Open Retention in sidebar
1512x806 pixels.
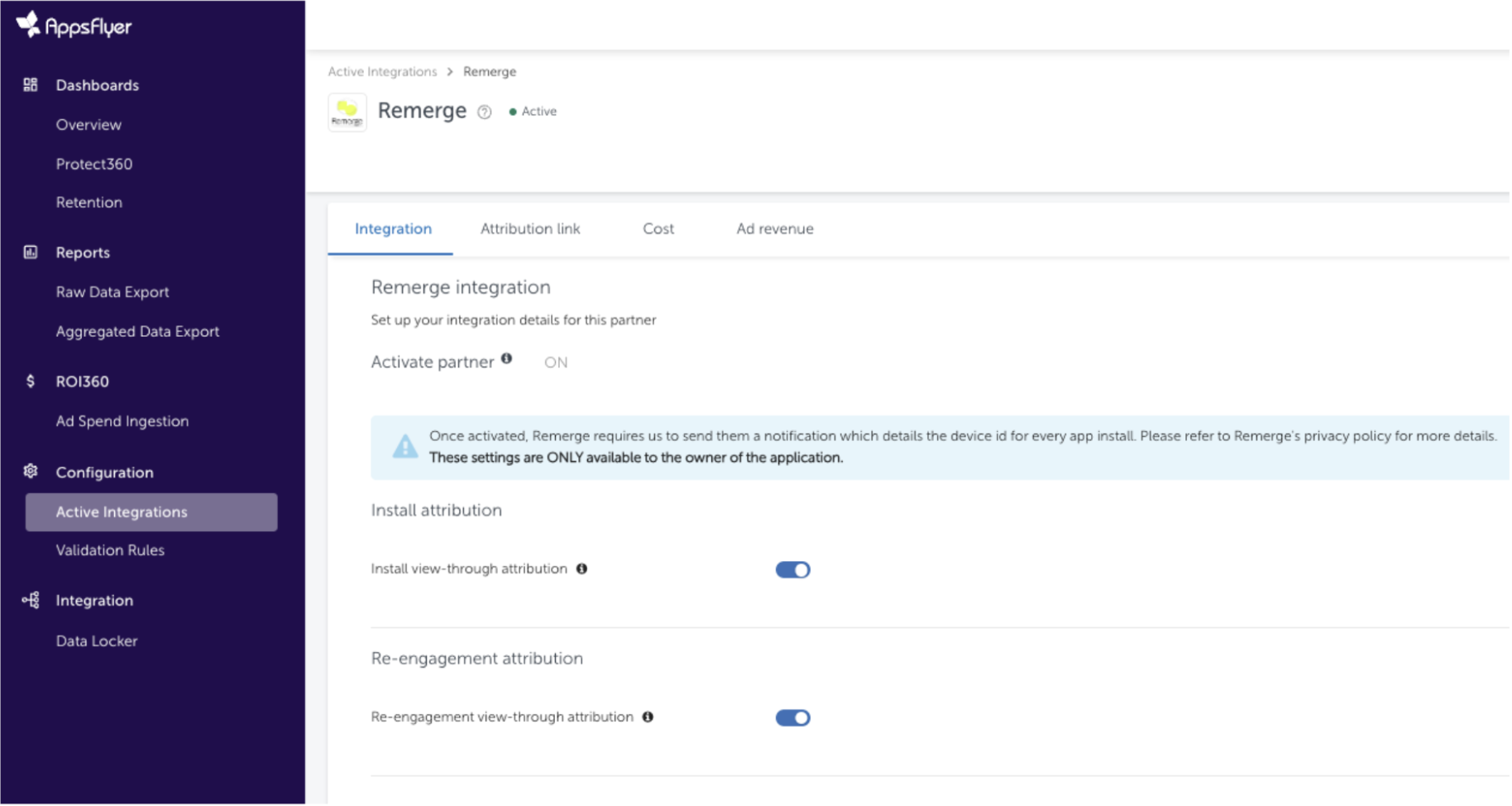coord(89,202)
